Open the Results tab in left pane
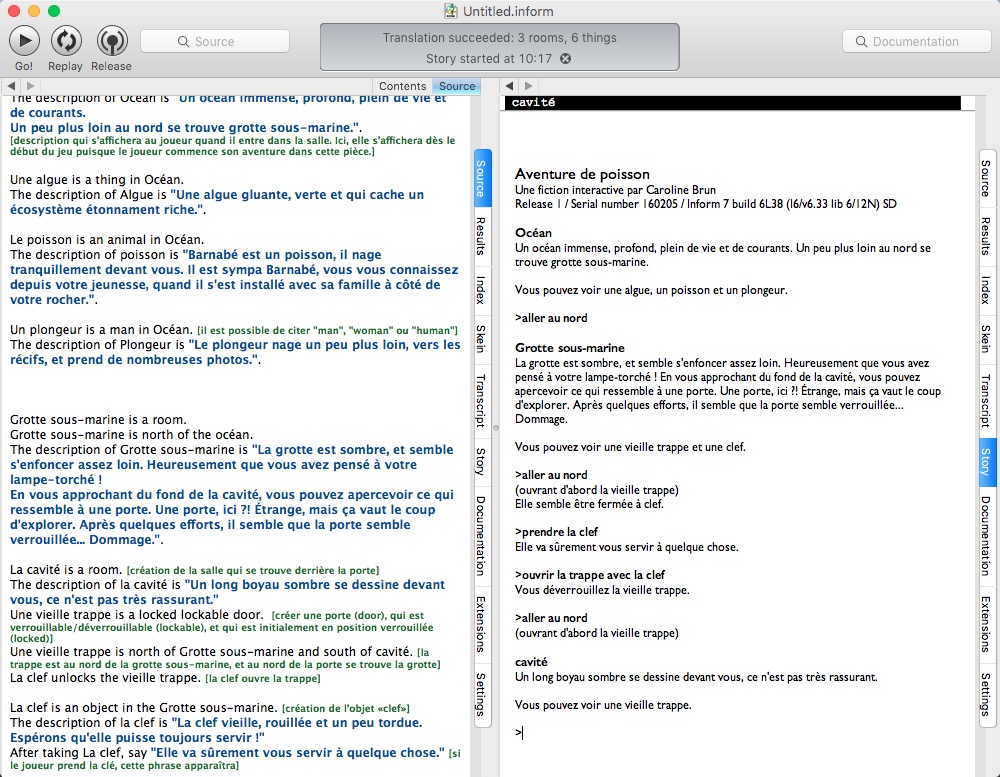 pos(481,236)
